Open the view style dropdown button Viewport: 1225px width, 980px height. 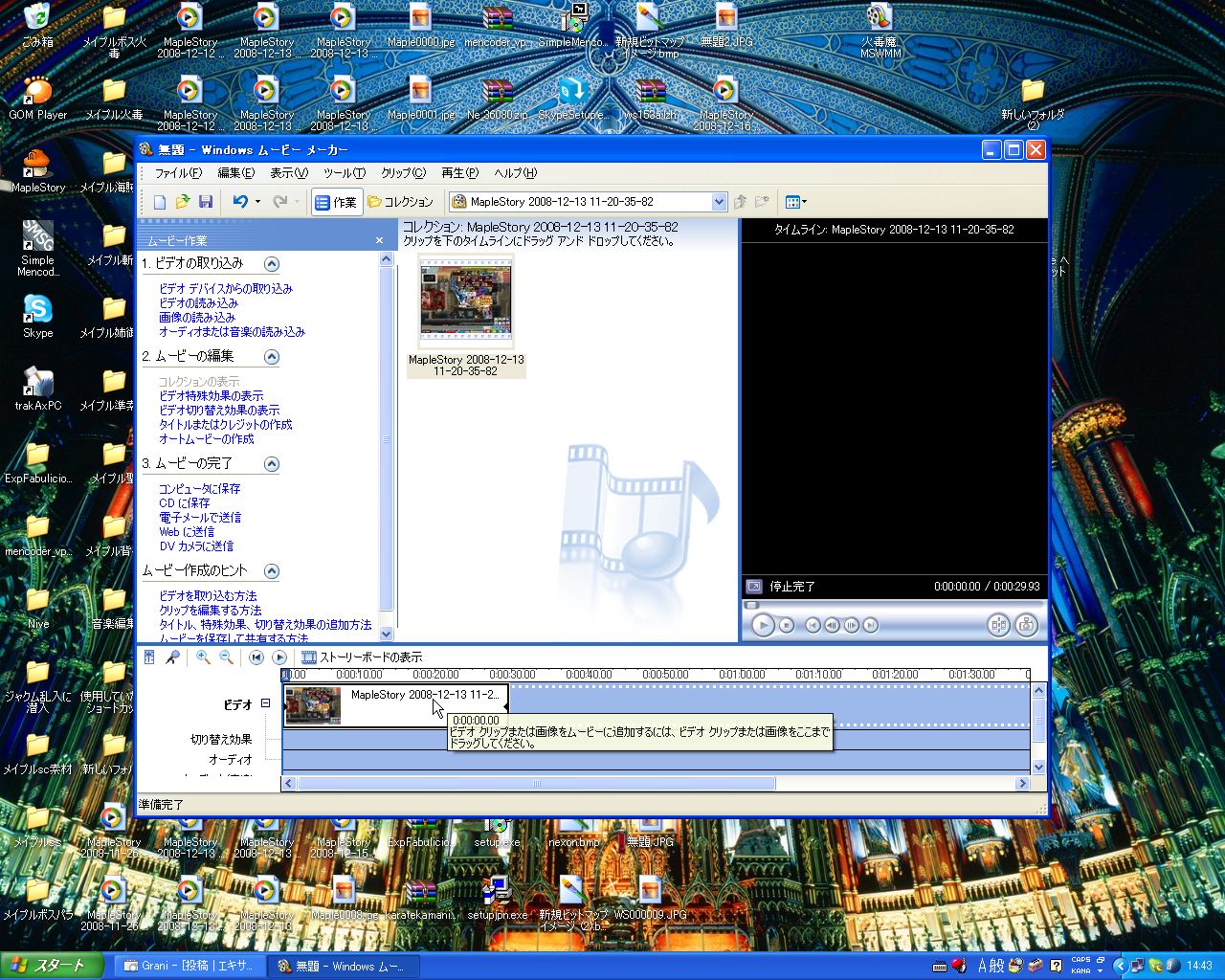(x=795, y=202)
